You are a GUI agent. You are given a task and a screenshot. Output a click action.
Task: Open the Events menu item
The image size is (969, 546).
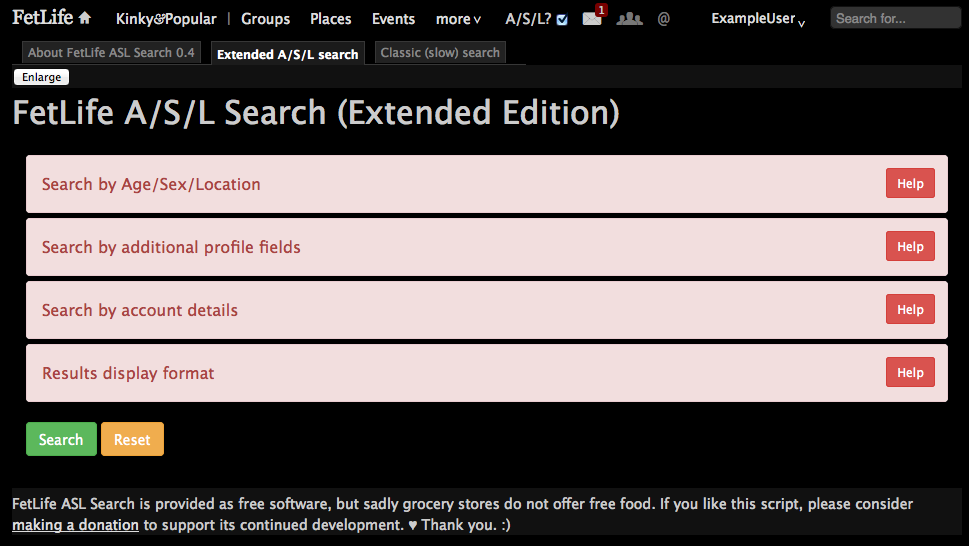pyautogui.click(x=393, y=19)
